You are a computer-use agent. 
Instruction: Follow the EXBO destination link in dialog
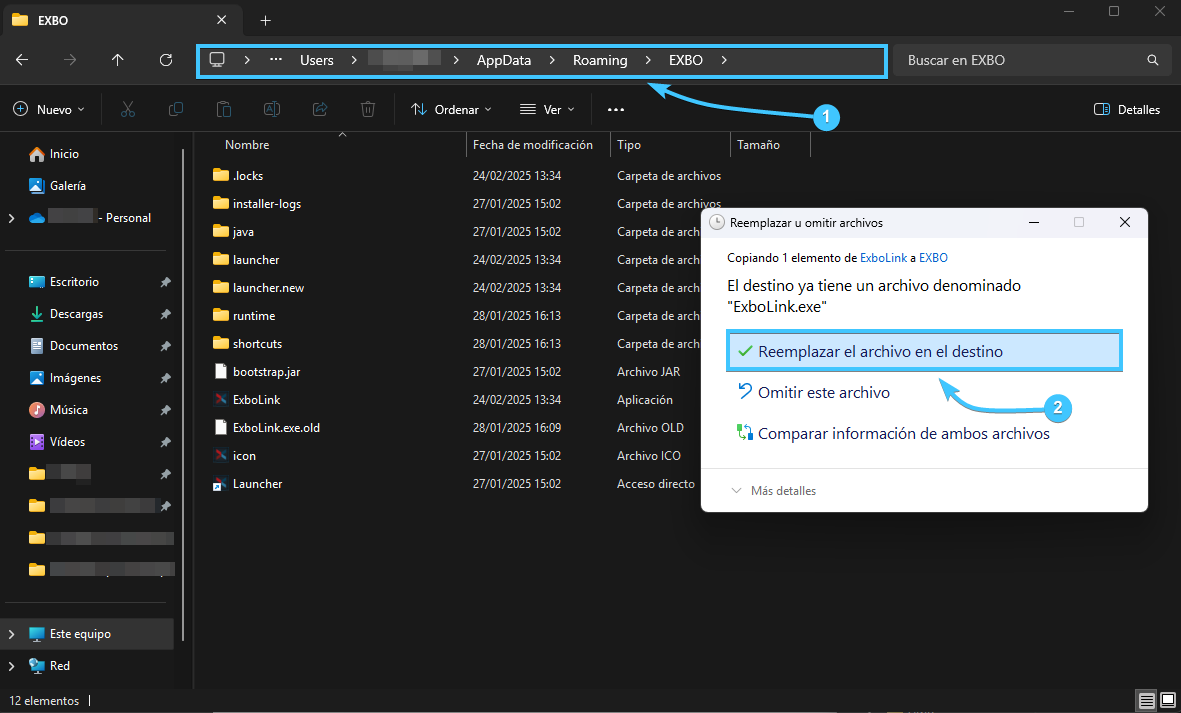pos(933,258)
